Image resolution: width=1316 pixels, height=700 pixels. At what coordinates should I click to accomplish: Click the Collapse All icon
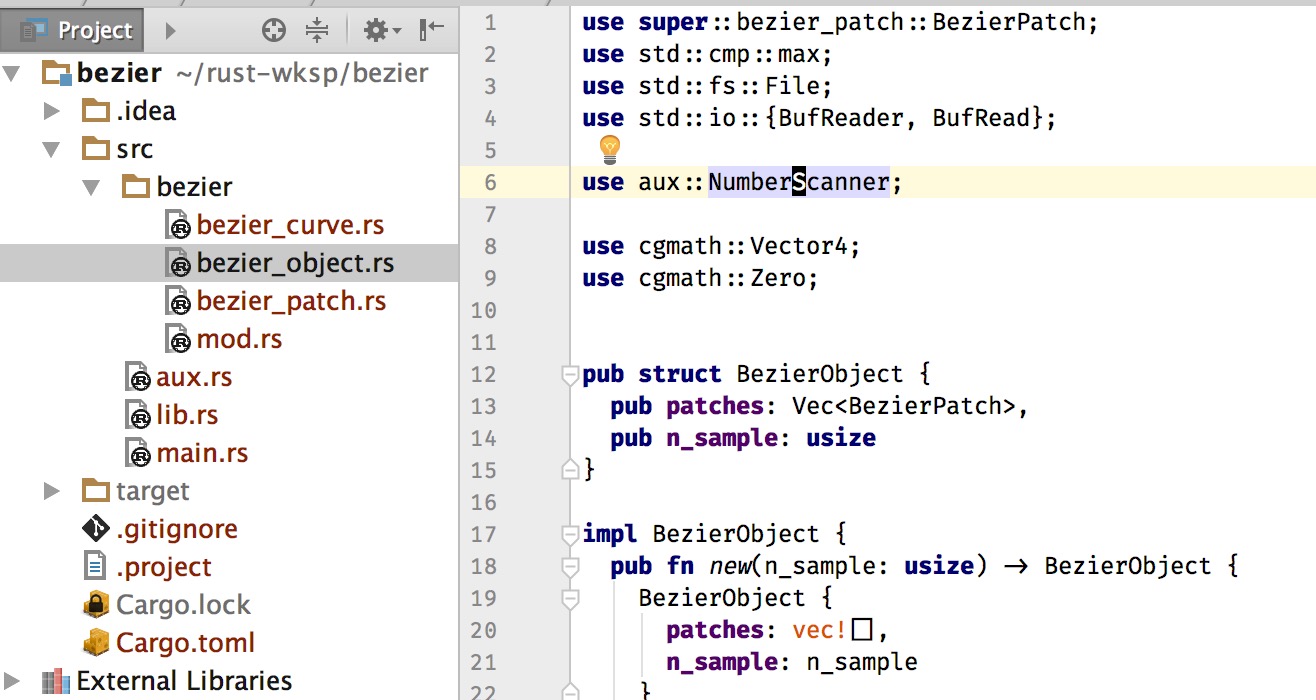tap(317, 31)
